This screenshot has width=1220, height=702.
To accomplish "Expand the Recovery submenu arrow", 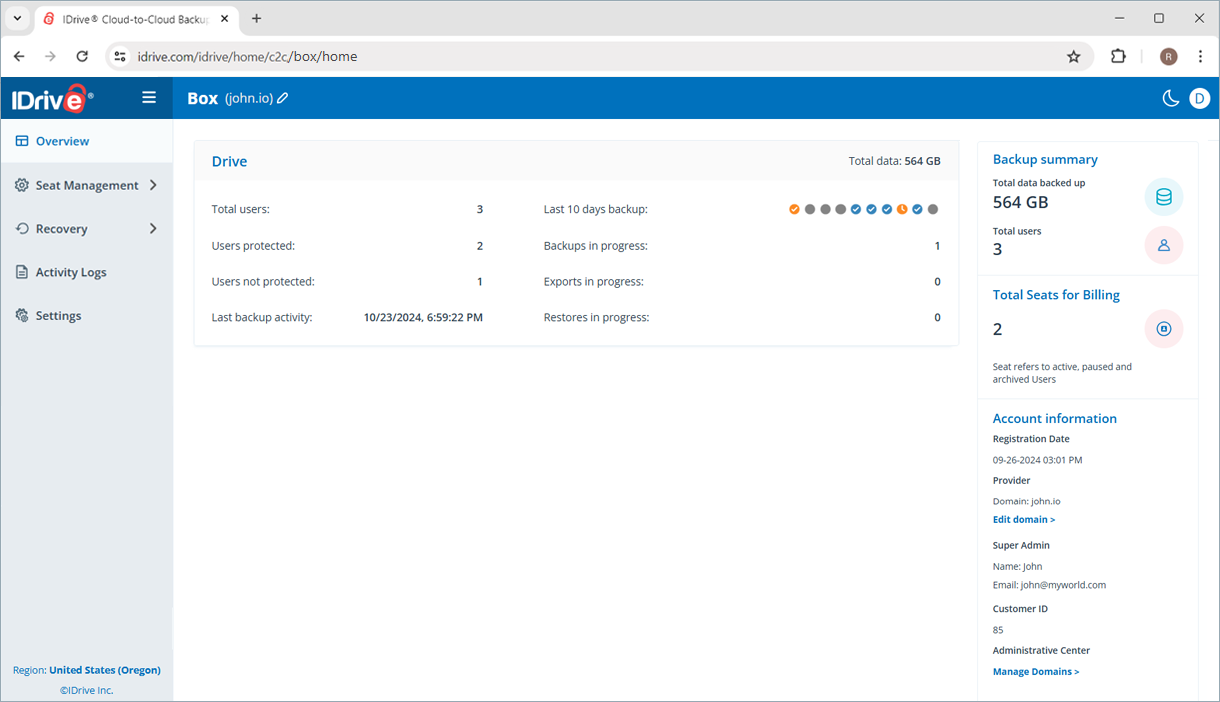I will [x=153, y=229].
